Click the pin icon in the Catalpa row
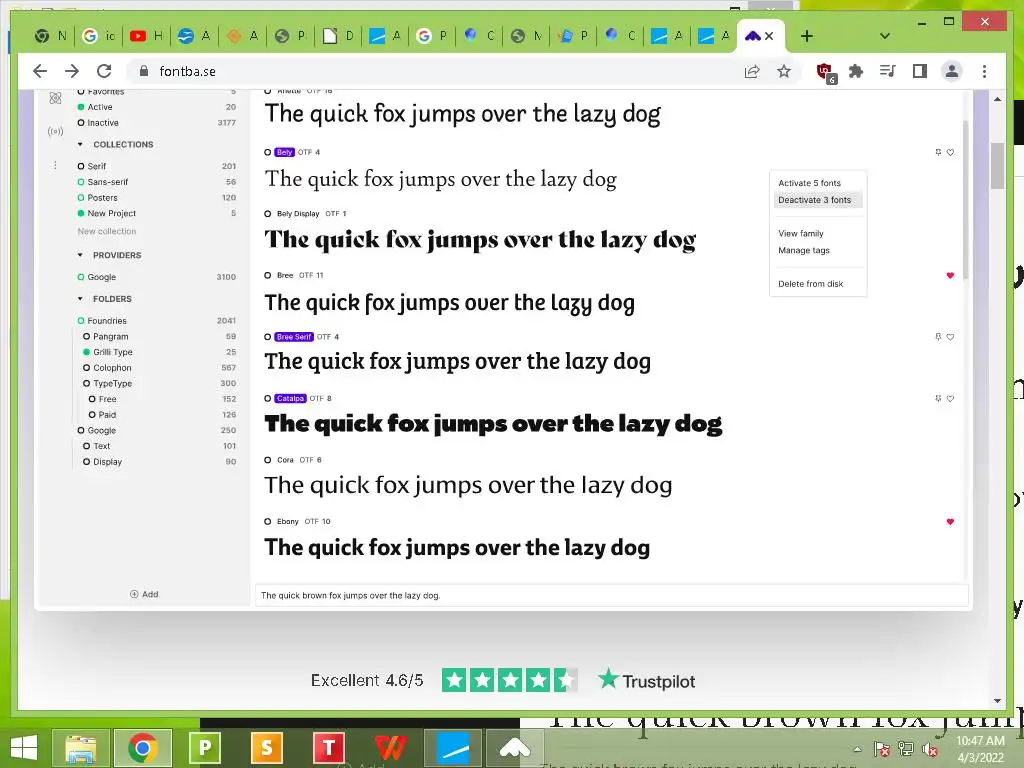The image size is (1024, 768). pos(938,398)
